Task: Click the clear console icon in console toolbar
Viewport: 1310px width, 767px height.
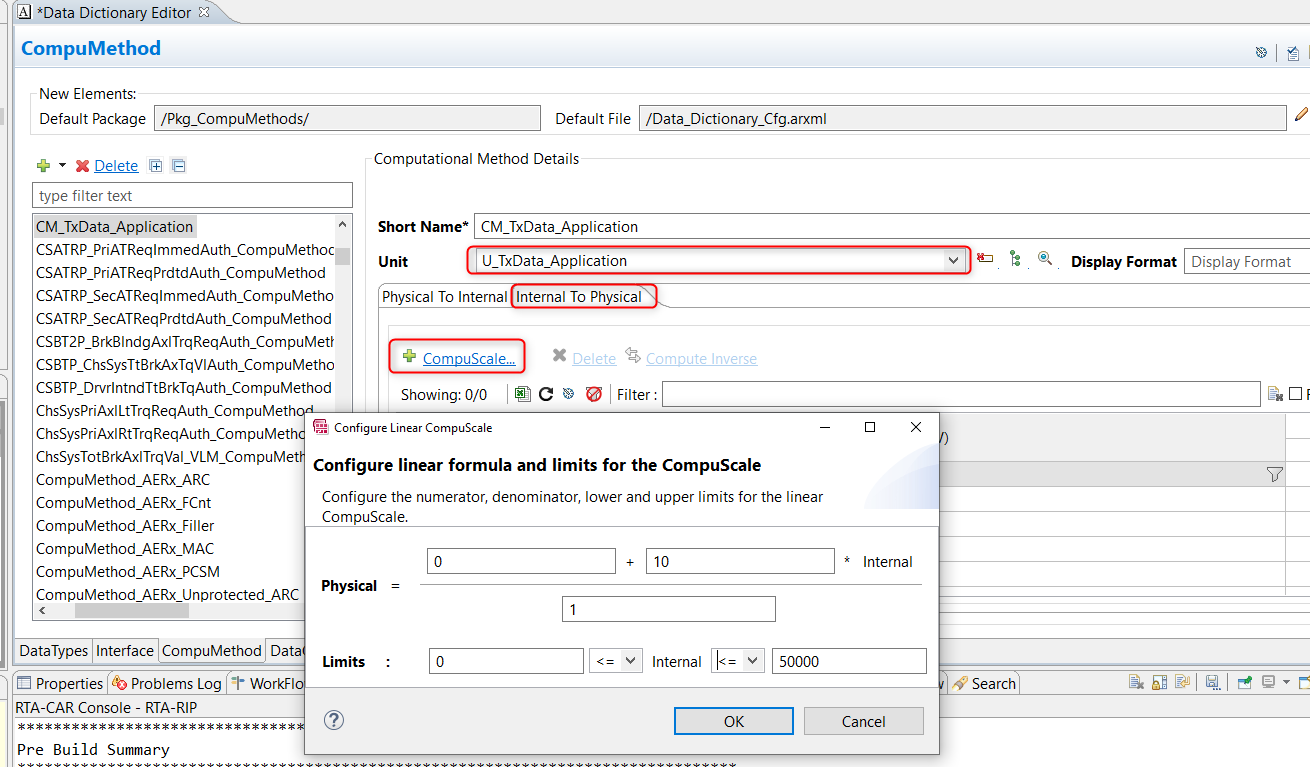Action: [x=1137, y=683]
